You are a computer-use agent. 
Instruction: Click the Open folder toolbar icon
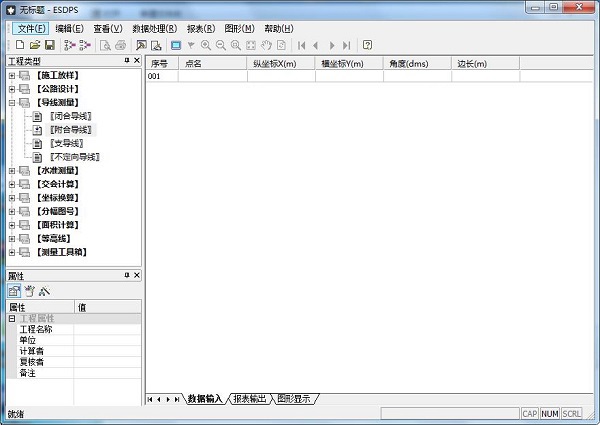pyautogui.click(x=35, y=45)
